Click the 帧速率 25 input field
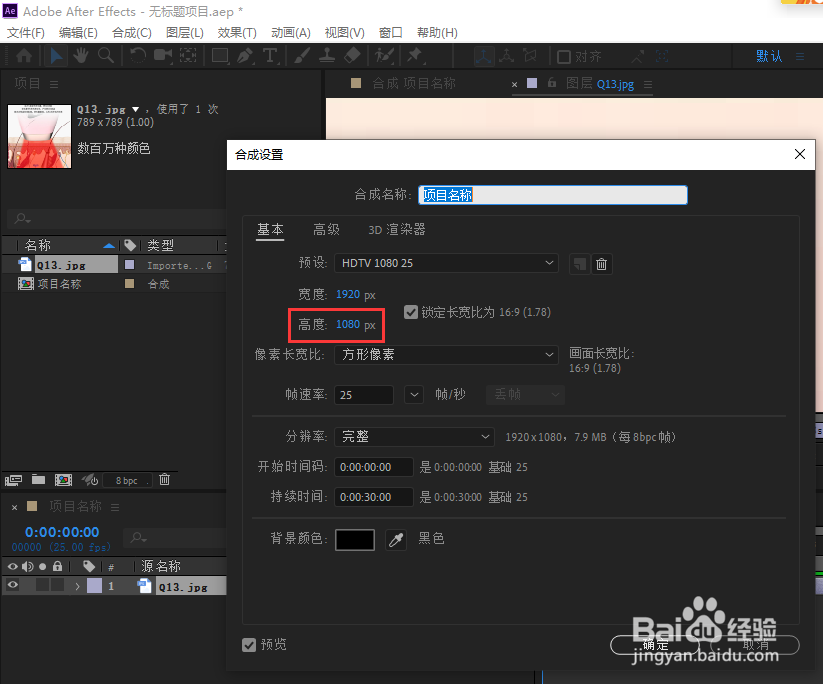Image resolution: width=823 pixels, height=684 pixels. (364, 395)
